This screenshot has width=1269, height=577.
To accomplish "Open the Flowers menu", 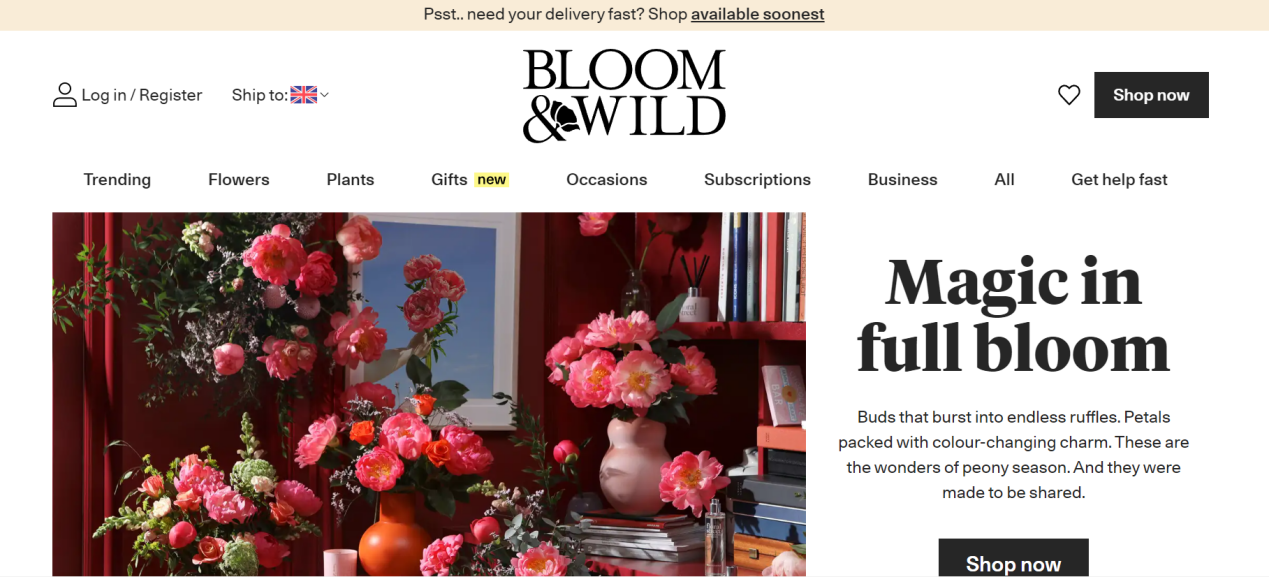I will coord(239,180).
